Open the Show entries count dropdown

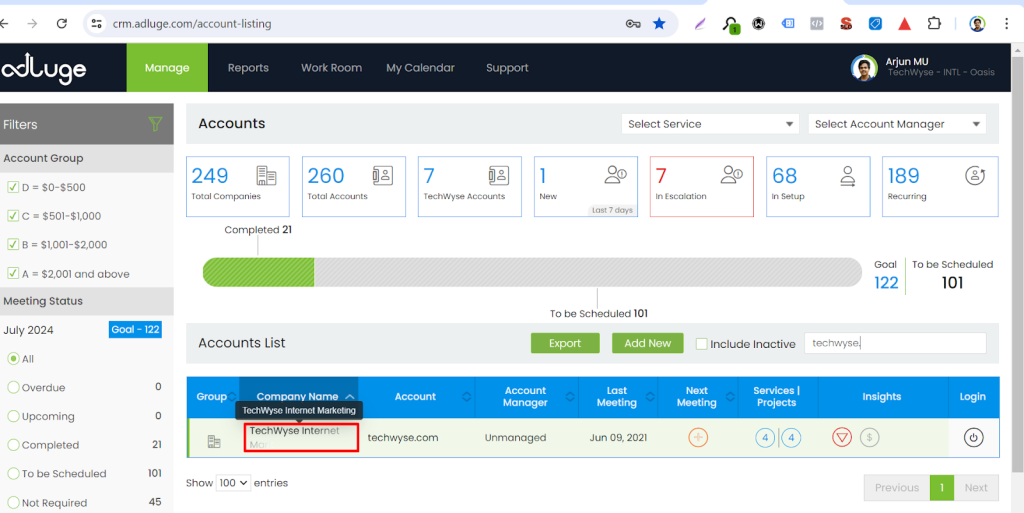(x=234, y=483)
